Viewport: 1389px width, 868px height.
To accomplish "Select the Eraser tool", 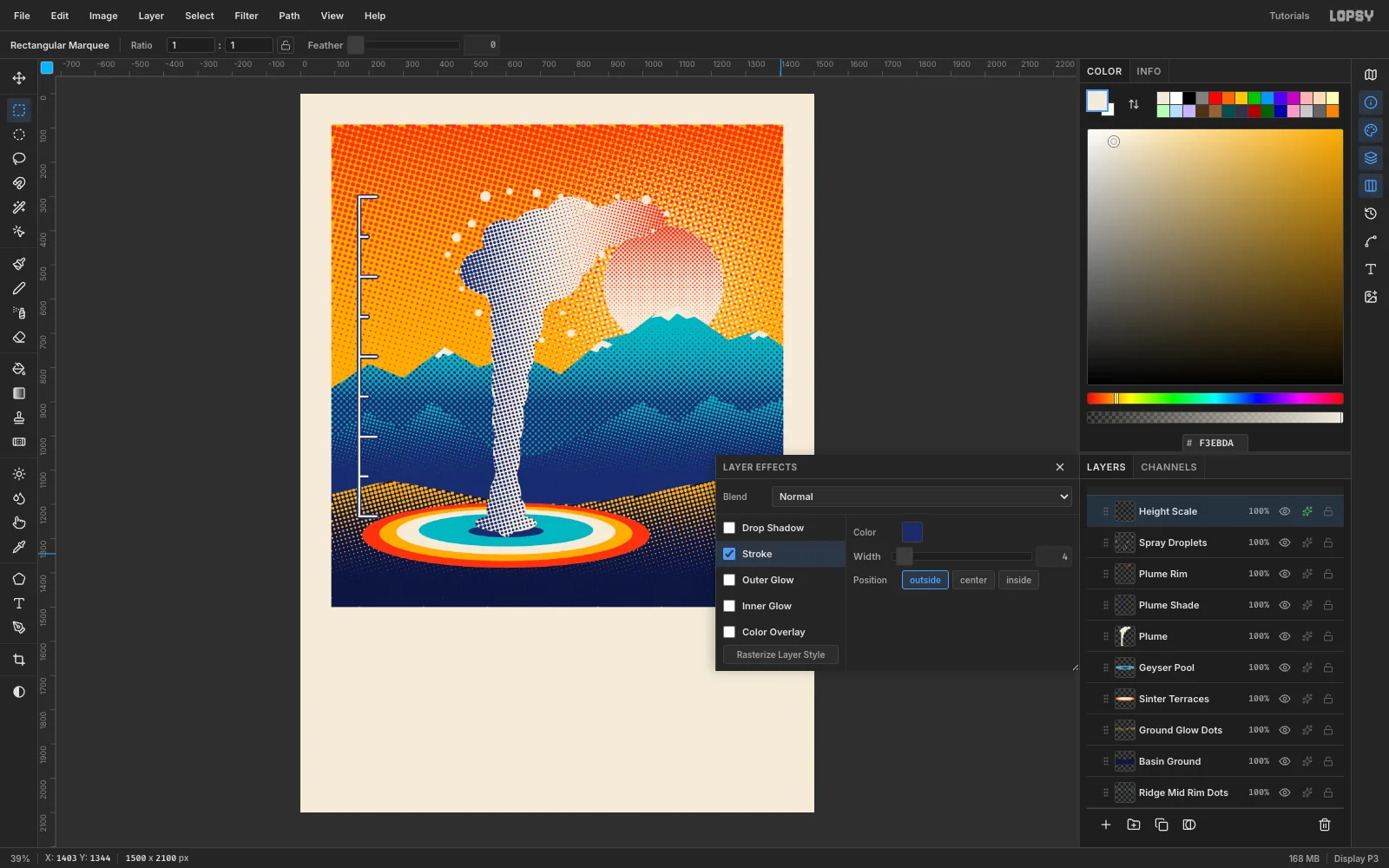I will (x=19, y=337).
